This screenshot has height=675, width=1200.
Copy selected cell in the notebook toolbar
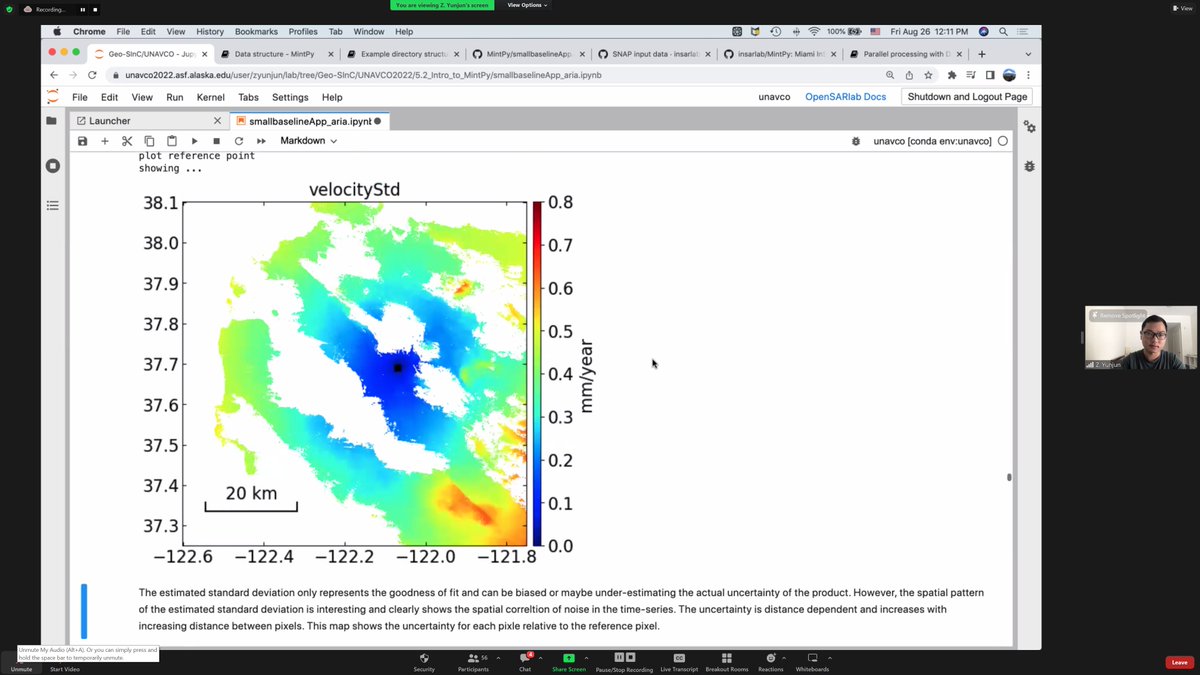click(x=149, y=141)
